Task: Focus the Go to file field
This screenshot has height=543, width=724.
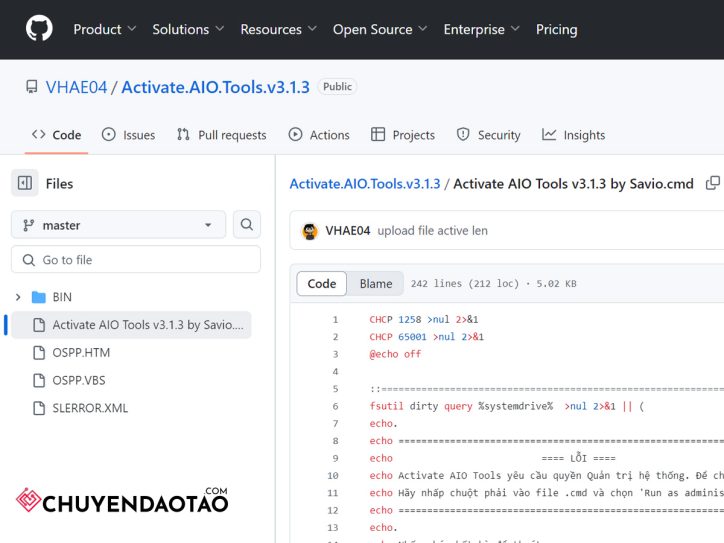Action: point(136,259)
